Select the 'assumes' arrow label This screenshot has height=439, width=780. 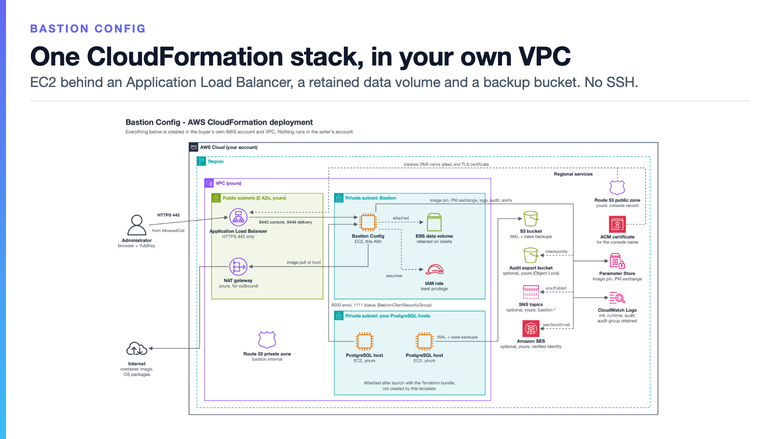click(x=394, y=275)
